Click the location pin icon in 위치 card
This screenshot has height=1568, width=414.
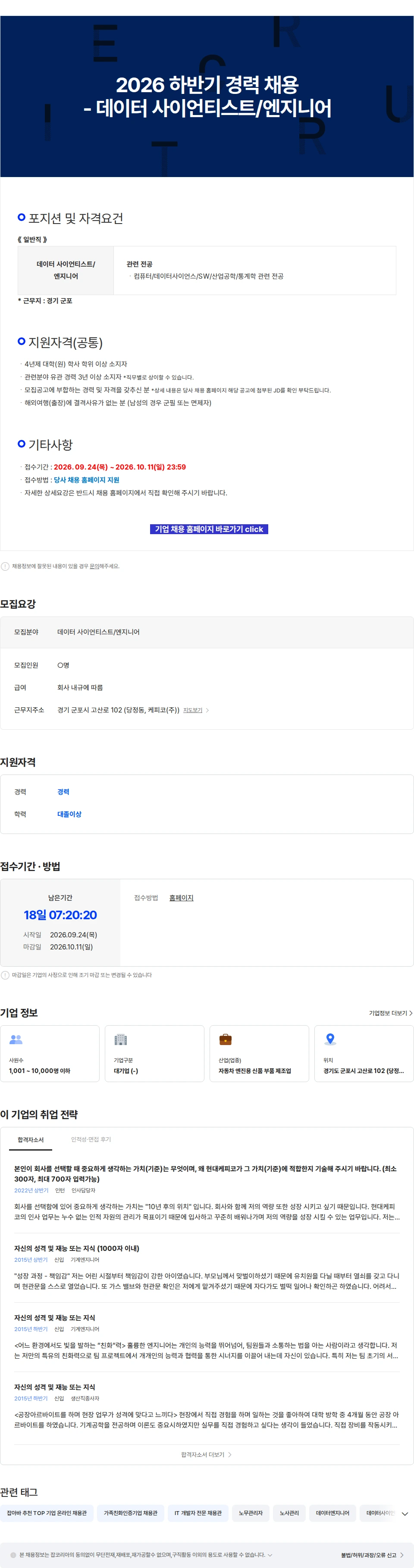click(x=330, y=1039)
